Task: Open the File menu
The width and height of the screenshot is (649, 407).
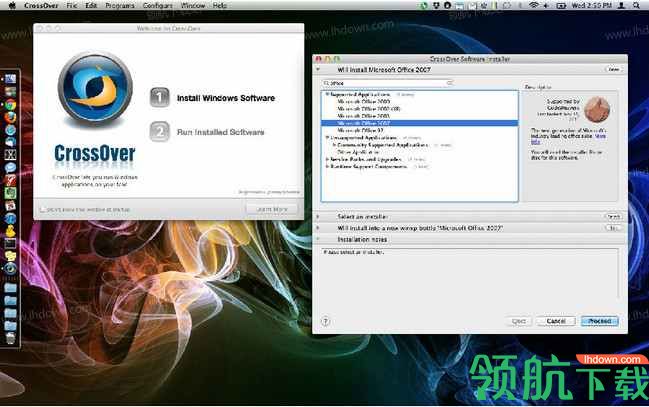Action: pos(72,5)
